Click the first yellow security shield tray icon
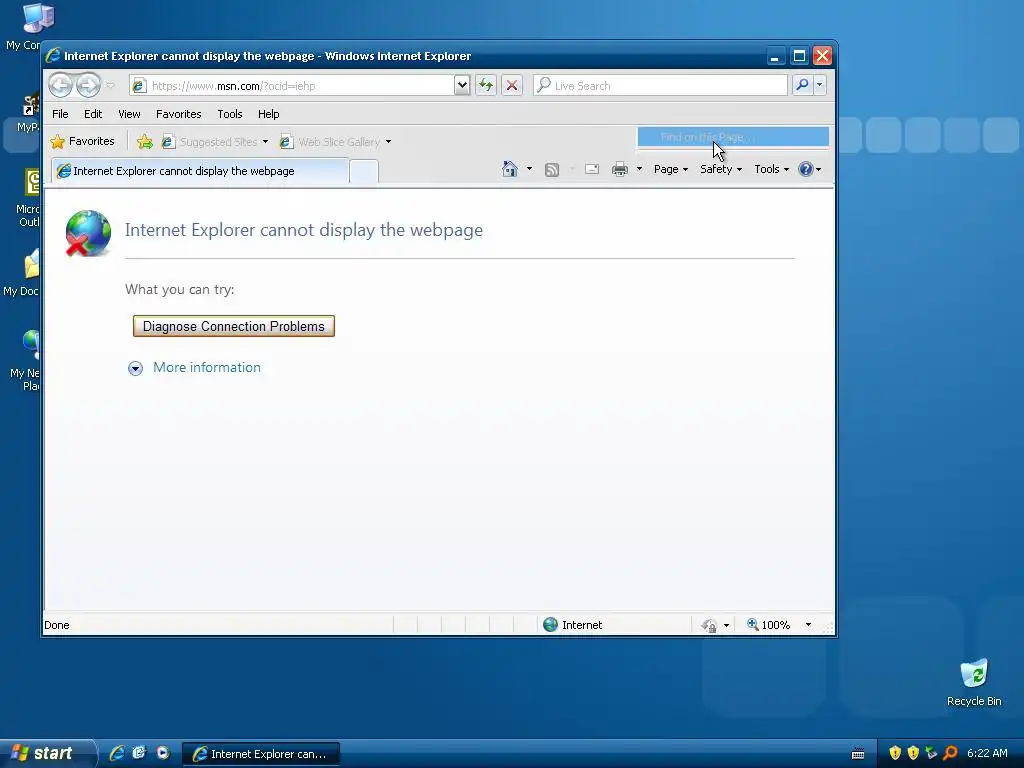This screenshot has height=768, width=1024. tap(895, 753)
